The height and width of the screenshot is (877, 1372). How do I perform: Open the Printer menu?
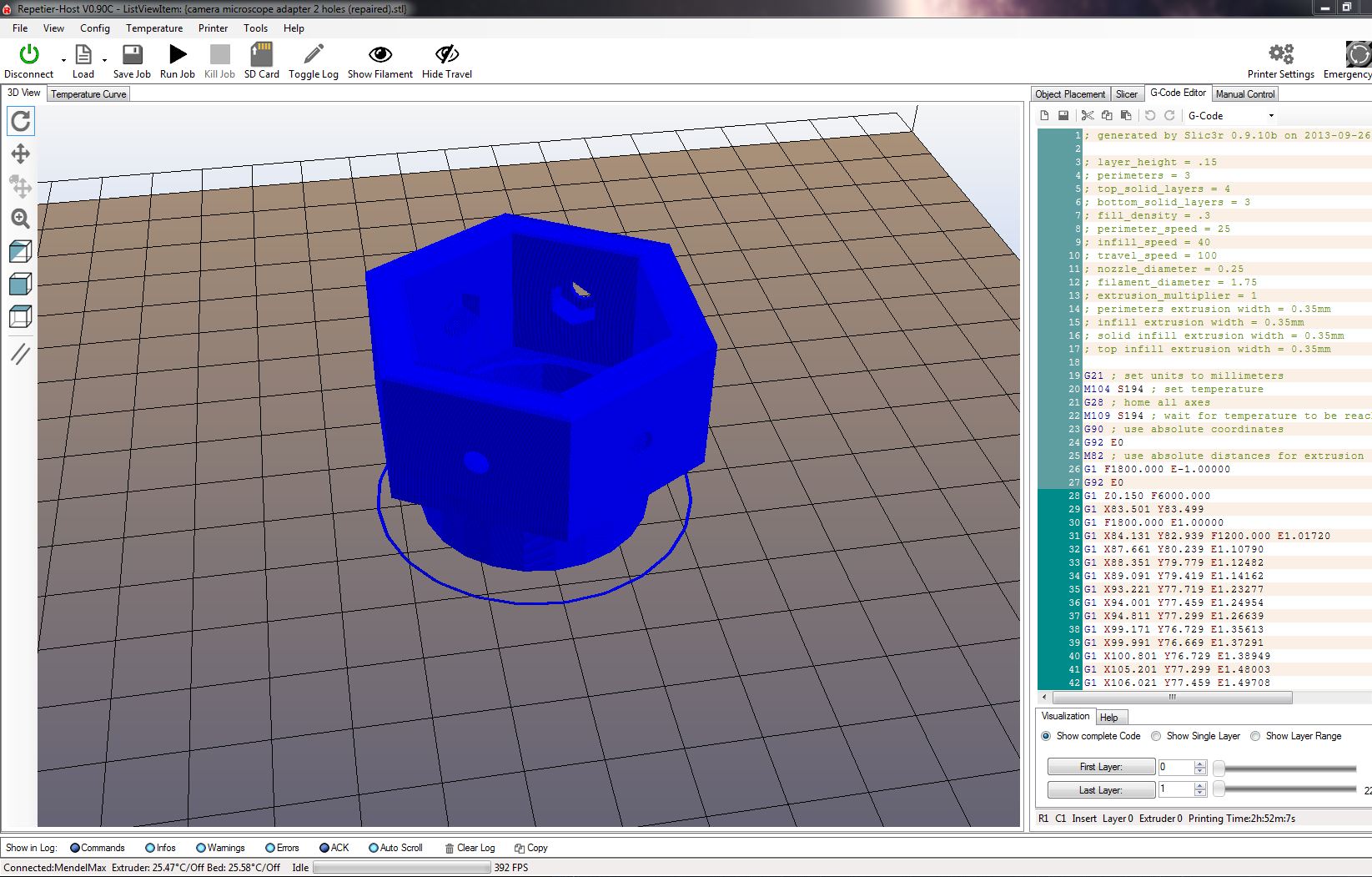213,28
